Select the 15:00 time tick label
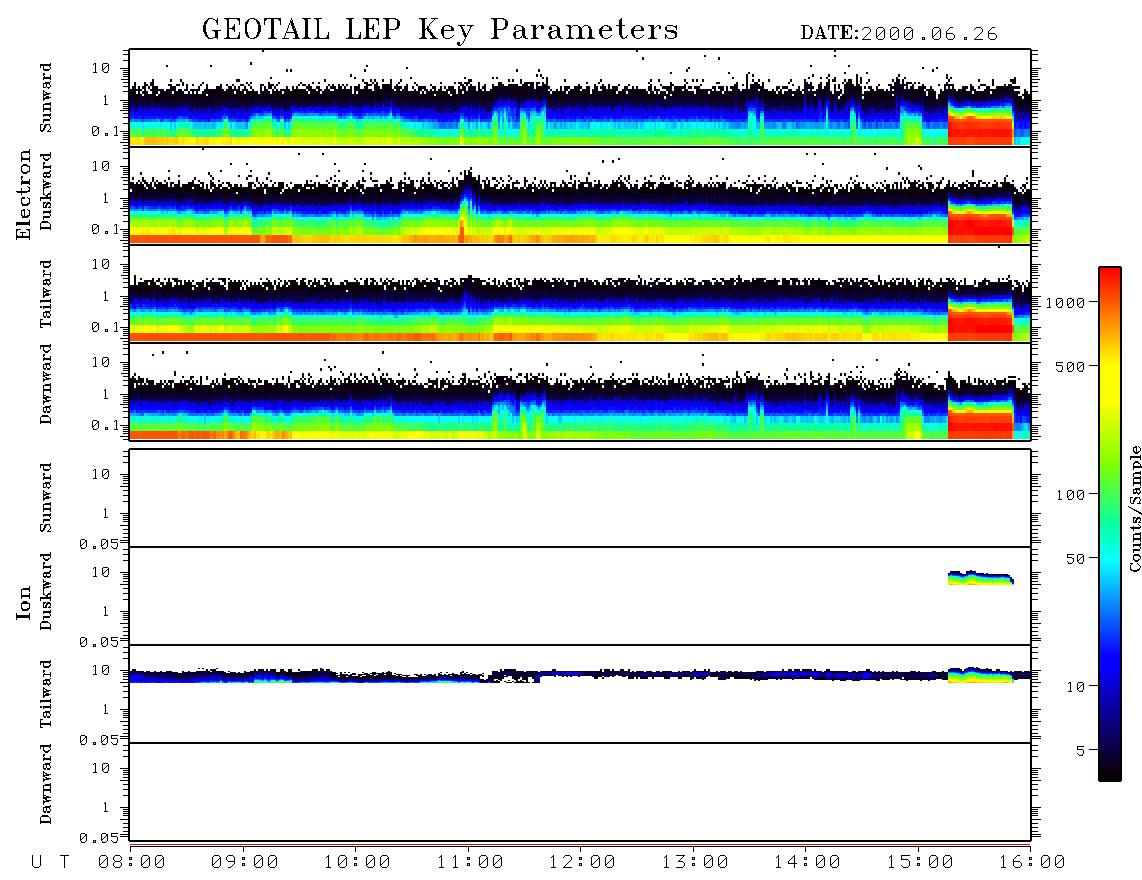The width and height of the screenshot is (1142, 880). pos(920,863)
